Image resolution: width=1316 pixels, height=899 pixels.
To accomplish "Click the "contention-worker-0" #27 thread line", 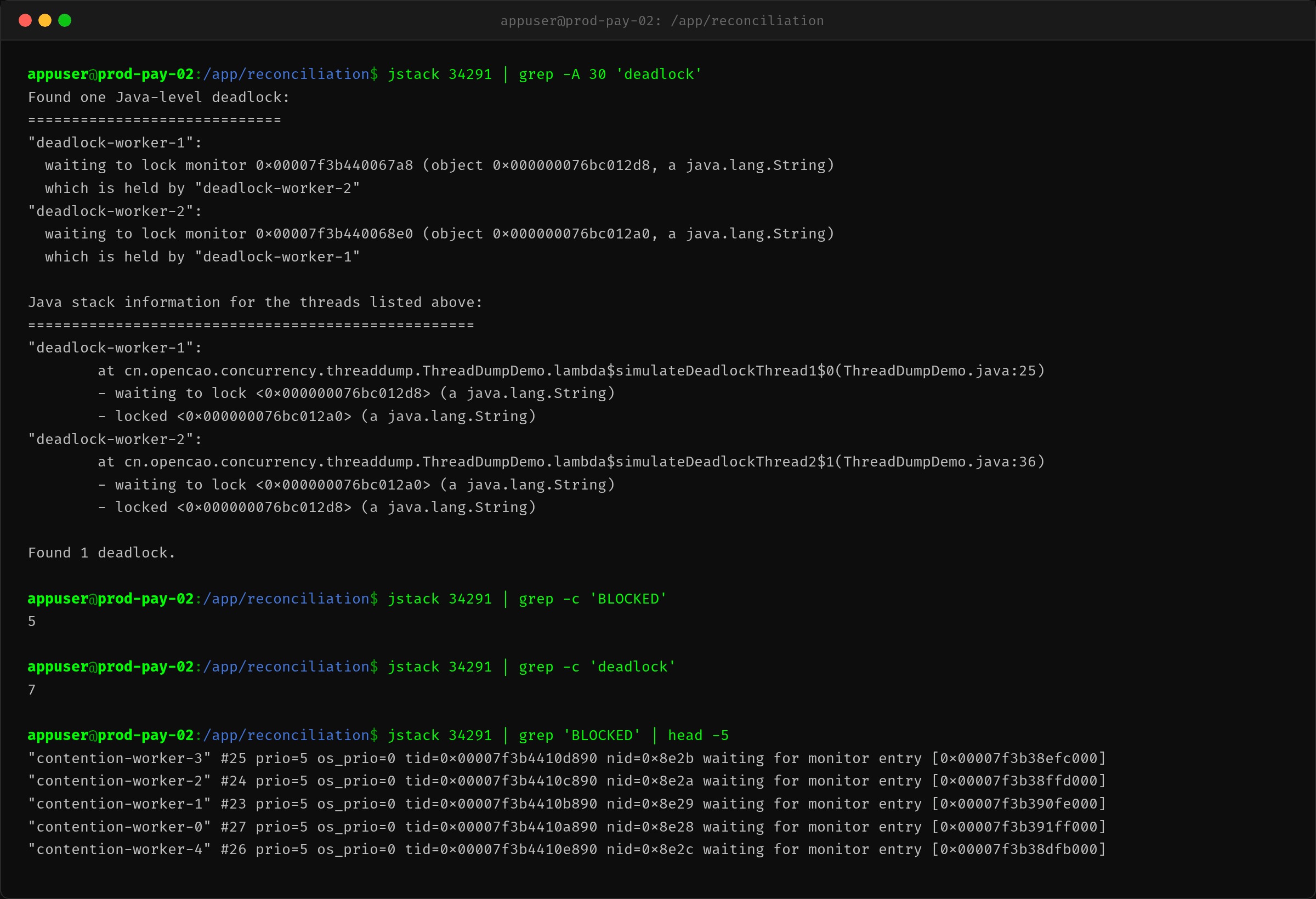I will 566,827.
